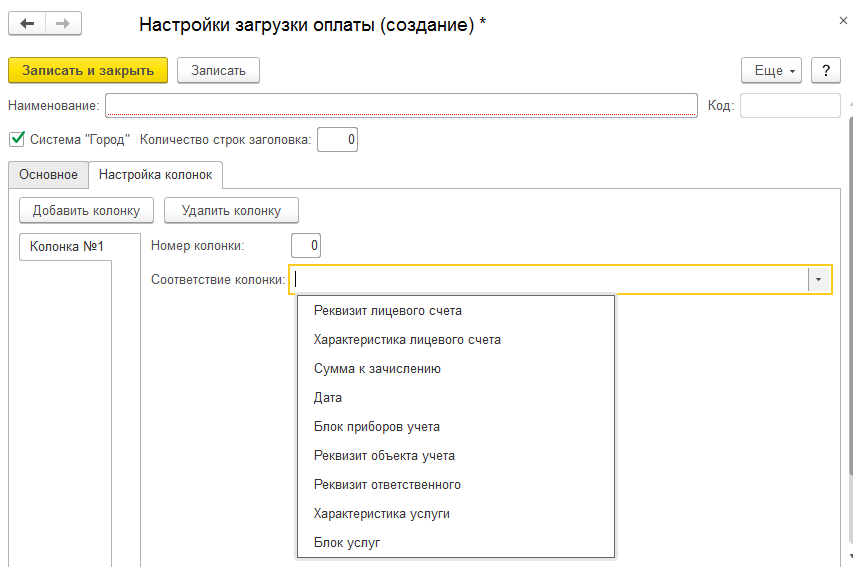This screenshot has width=853, height=573.
Task: Click the Записать и закрыть button
Action: 88,70
